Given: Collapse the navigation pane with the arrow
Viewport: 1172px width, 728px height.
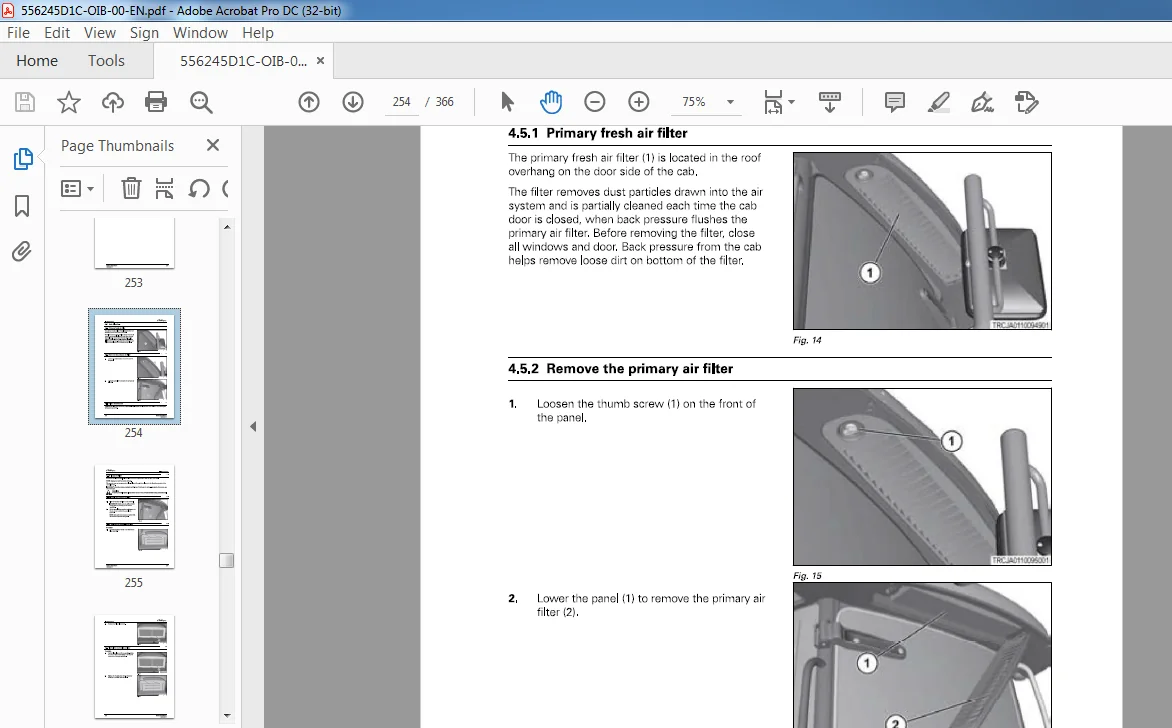Looking at the screenshot, I should [x=253, y=427].
